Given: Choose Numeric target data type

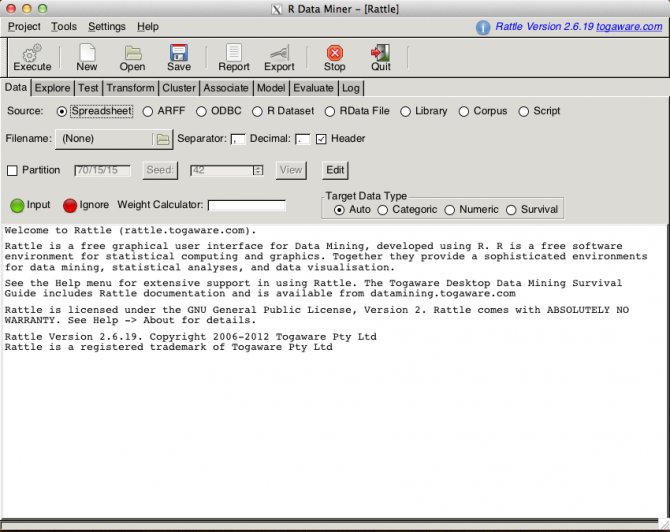Looking at the screenshot, I should [x=450, y=209].
